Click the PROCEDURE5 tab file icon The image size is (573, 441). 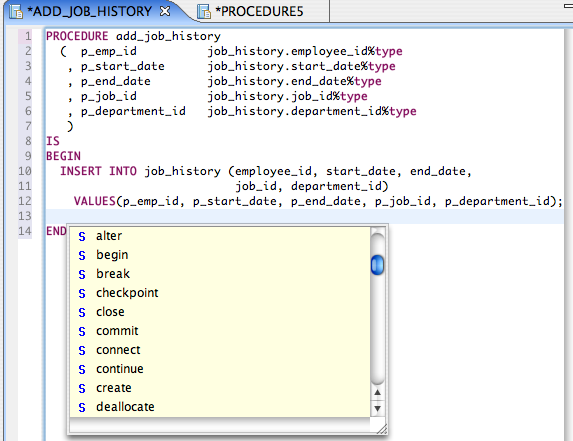pos(204,12)
